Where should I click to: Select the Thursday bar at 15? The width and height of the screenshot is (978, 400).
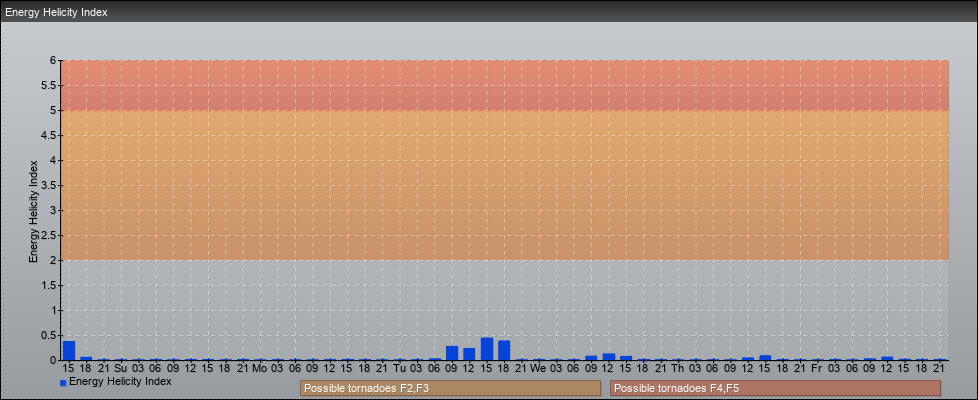765,358
